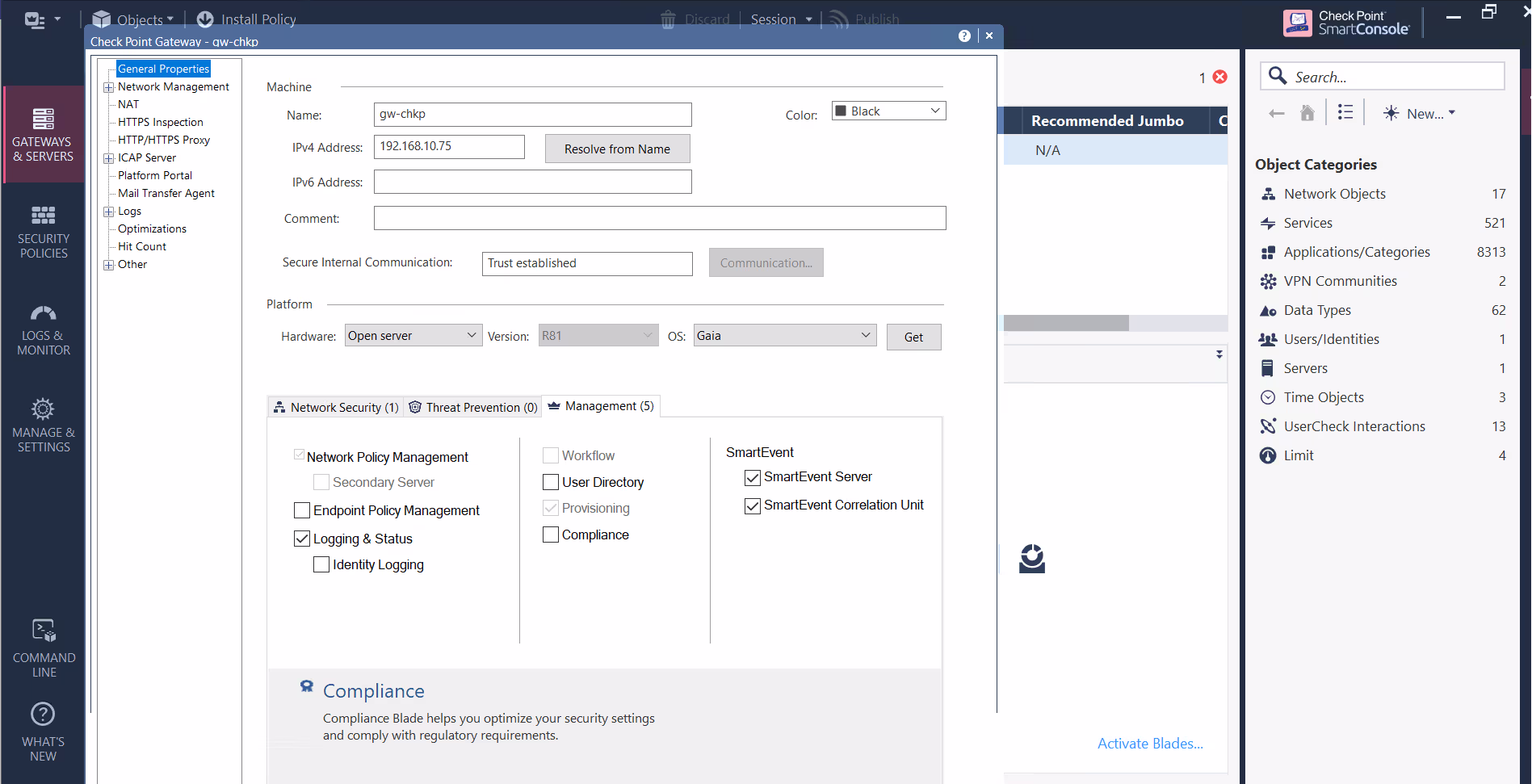Expand the Logs tree node
The height and width of the screenshot is (784, 1532).
coord(108,212)
